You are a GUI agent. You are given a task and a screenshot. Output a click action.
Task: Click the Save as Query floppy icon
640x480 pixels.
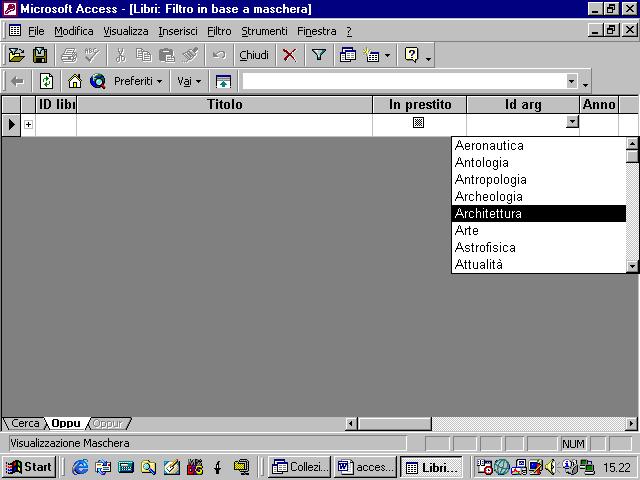40,55
